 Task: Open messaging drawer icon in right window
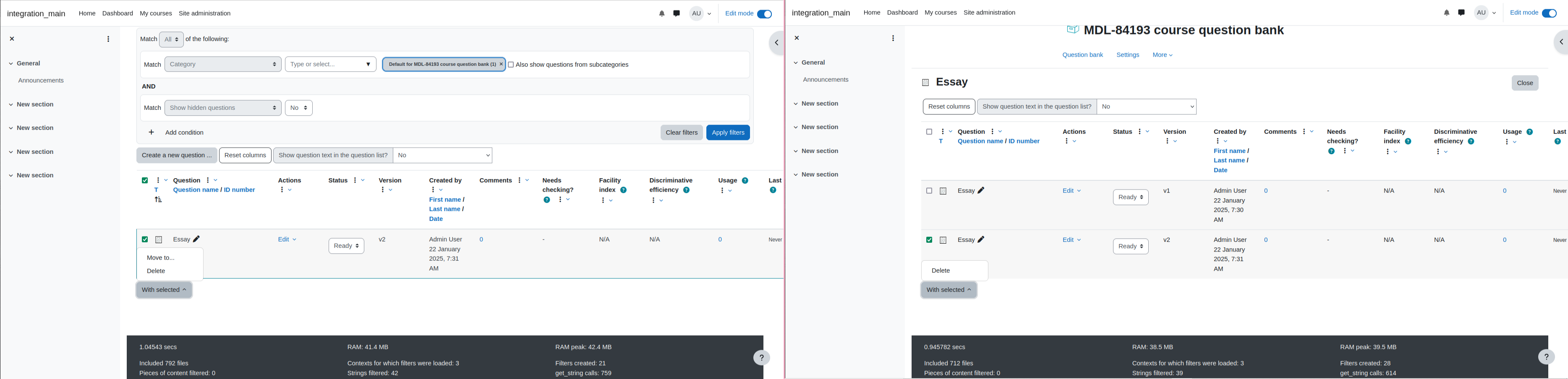coord(1461,13)
